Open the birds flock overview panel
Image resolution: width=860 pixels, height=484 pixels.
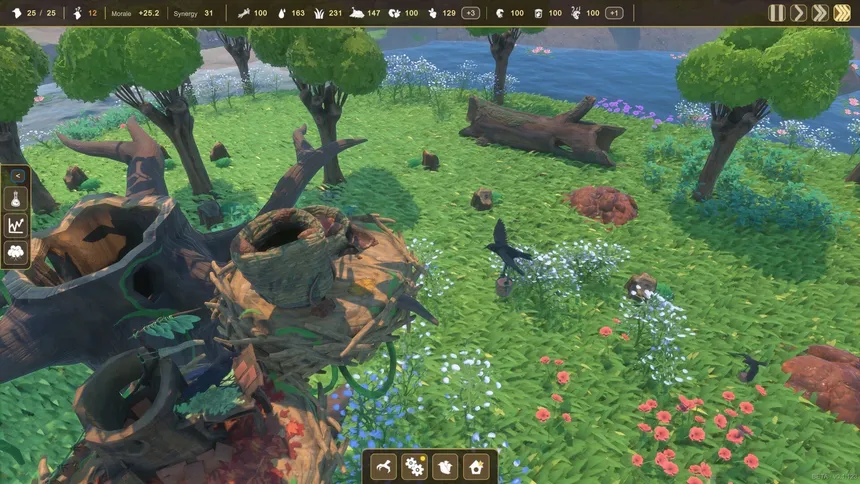(x=16, y=252)
